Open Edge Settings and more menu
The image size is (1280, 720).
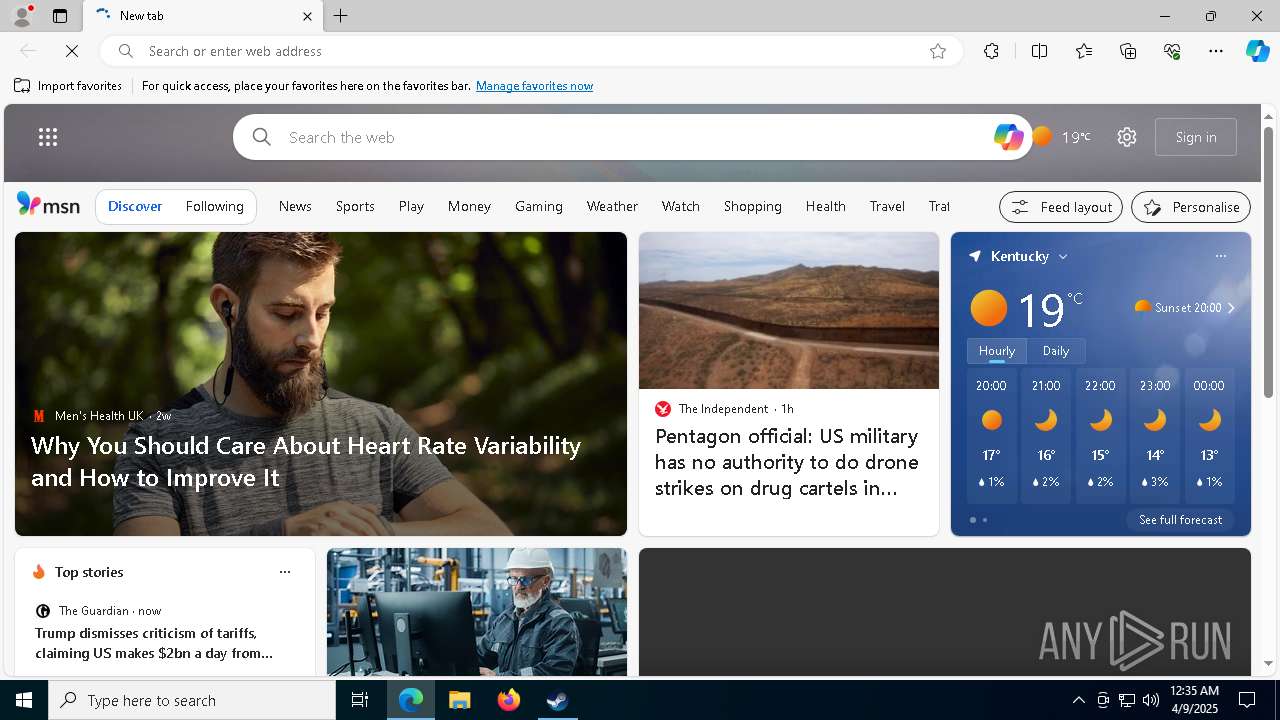1216,51
